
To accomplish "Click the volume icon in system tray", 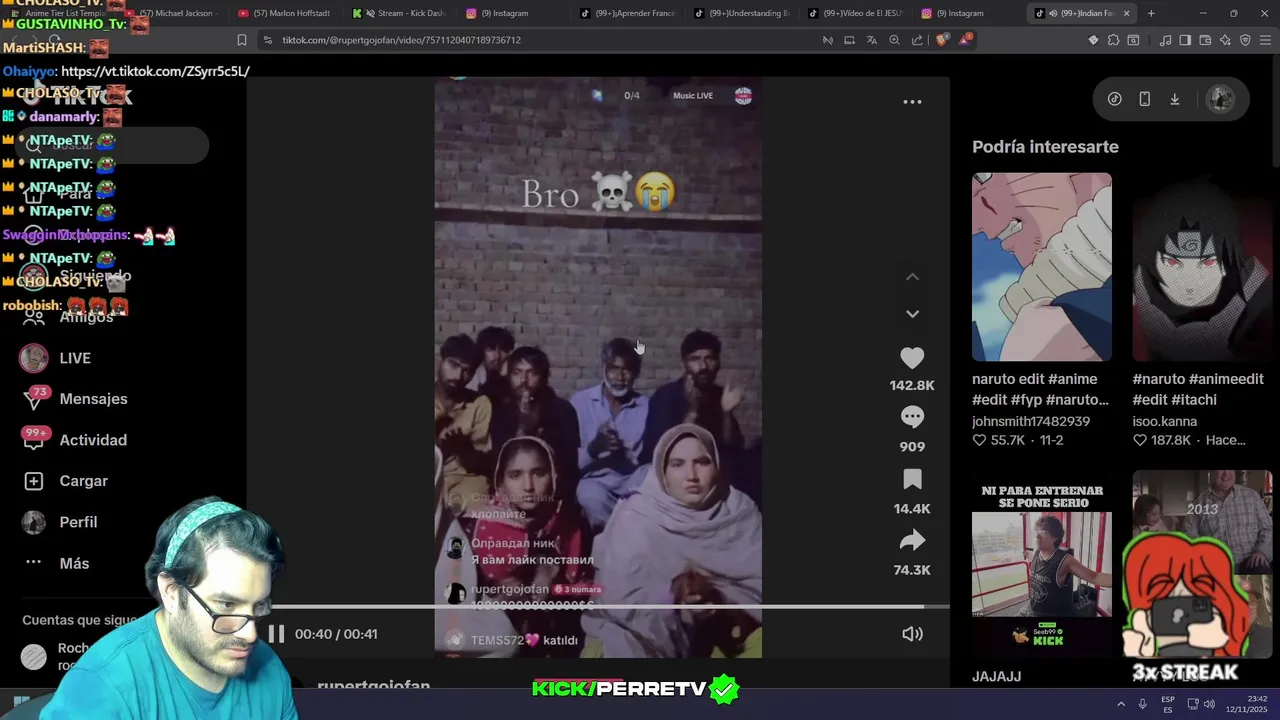I will (1209, 704).
